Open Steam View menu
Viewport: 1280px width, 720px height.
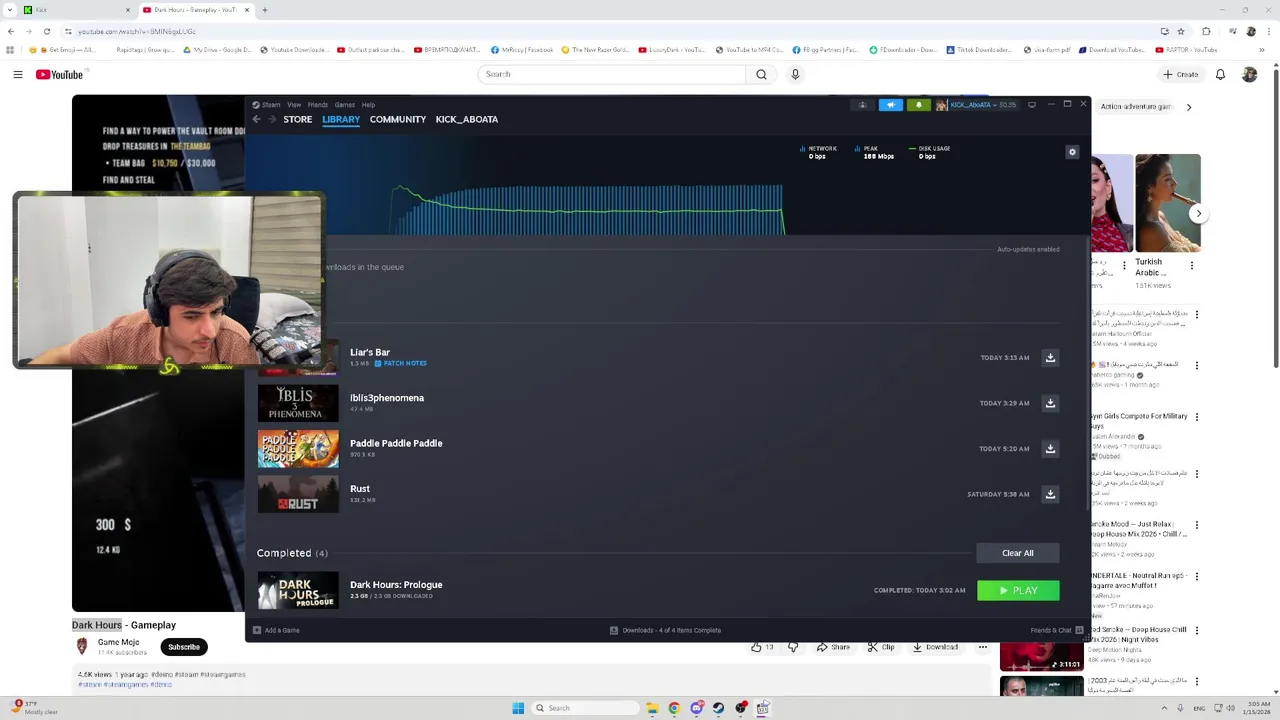click(294, 105)
